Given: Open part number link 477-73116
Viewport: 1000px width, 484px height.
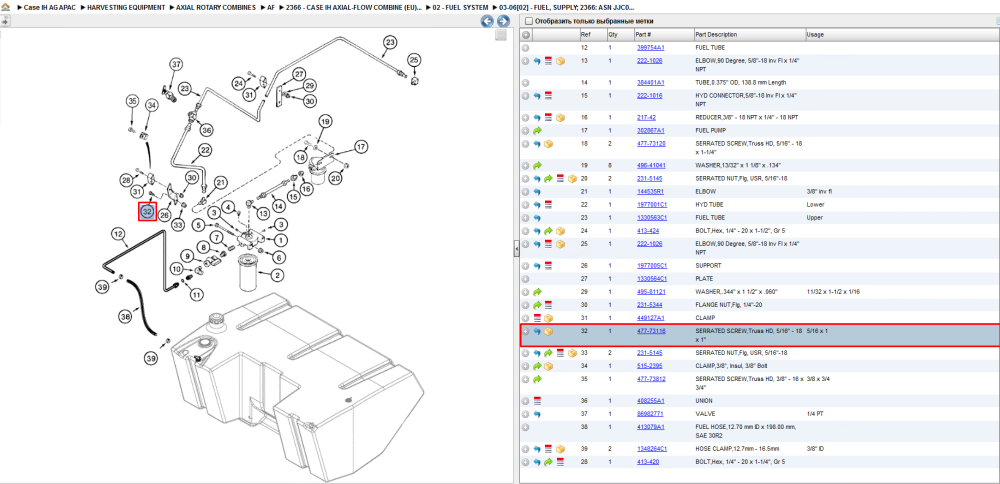Looking at the screenshot, I should point(651,332).
